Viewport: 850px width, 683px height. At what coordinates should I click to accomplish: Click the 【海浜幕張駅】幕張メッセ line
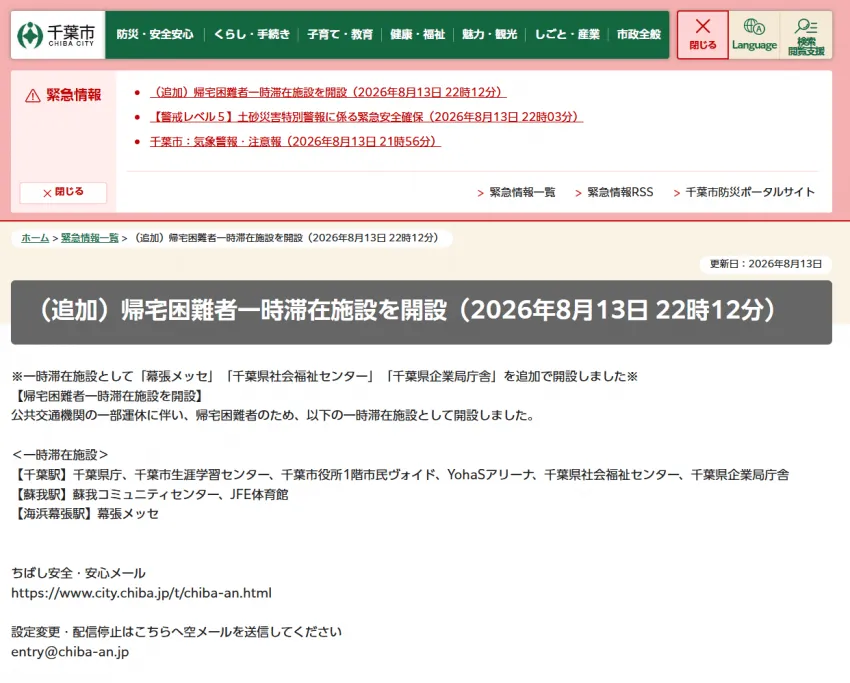tap(85, 514)
